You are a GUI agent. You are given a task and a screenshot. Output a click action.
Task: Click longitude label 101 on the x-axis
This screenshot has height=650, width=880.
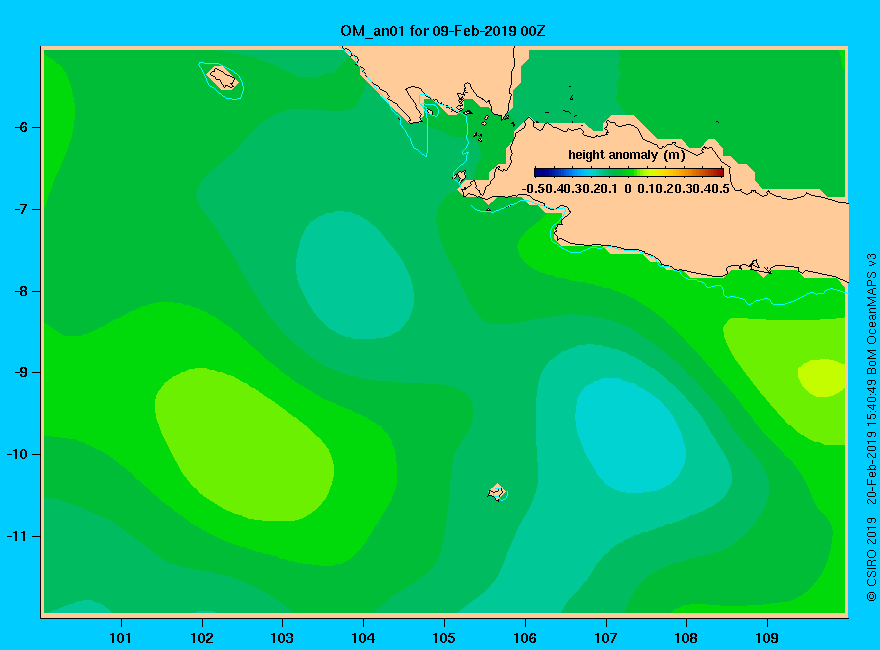121,638
